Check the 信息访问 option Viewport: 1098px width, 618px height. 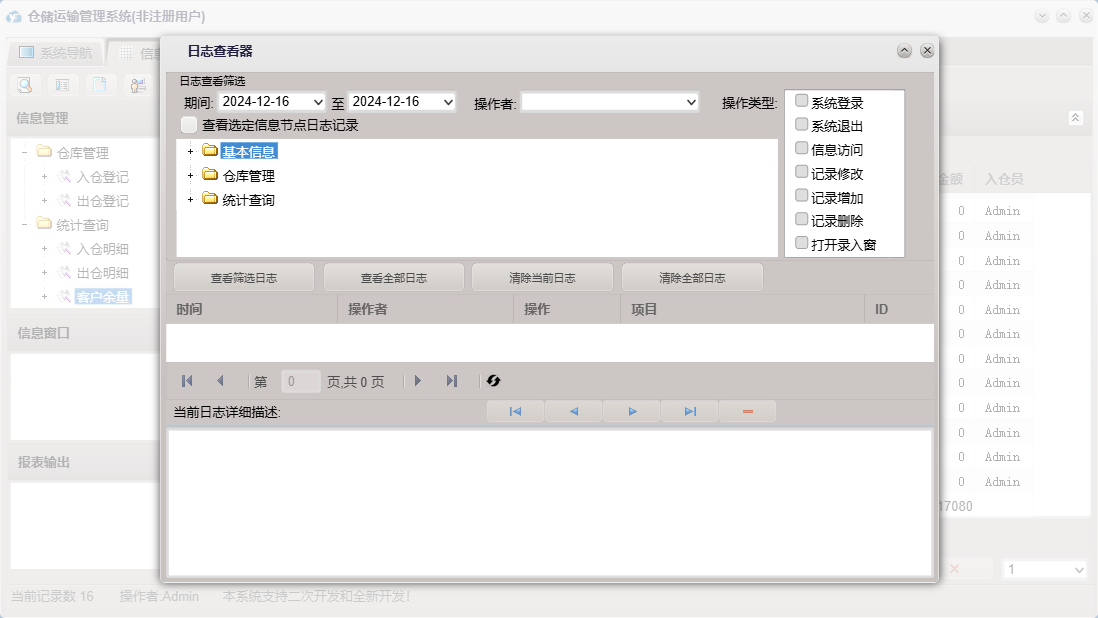[802, 148]
